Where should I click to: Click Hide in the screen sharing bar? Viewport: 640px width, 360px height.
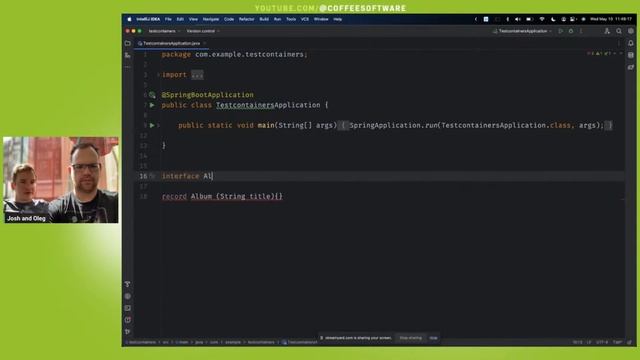[x=433, y=338]
